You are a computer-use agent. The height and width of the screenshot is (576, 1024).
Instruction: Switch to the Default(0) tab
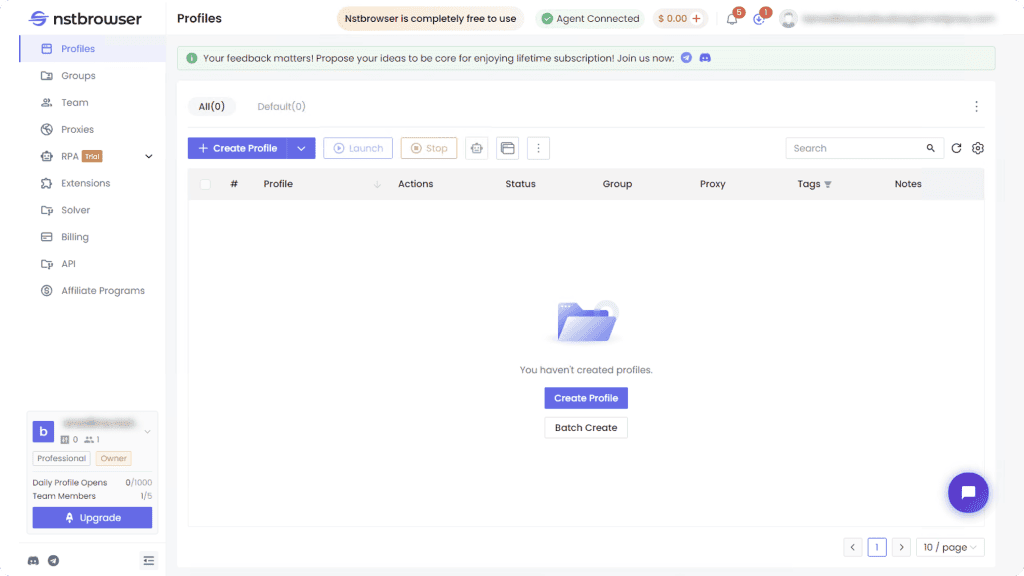pyautogui.click(x=281, y=106)
